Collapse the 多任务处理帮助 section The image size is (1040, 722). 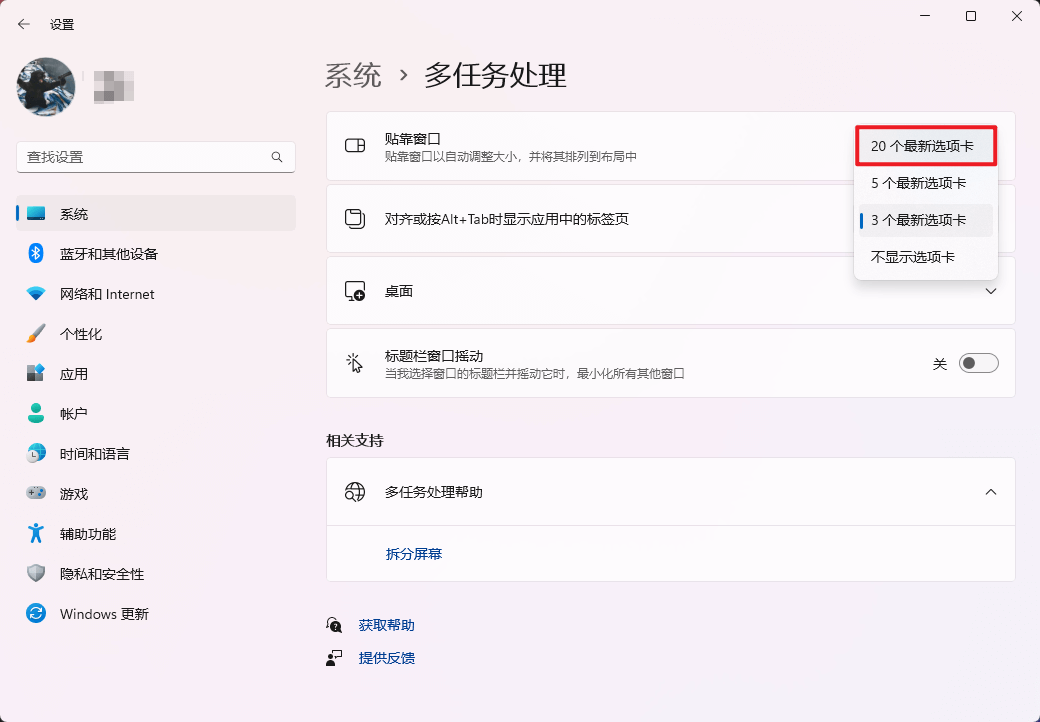(x=990, y=491)
